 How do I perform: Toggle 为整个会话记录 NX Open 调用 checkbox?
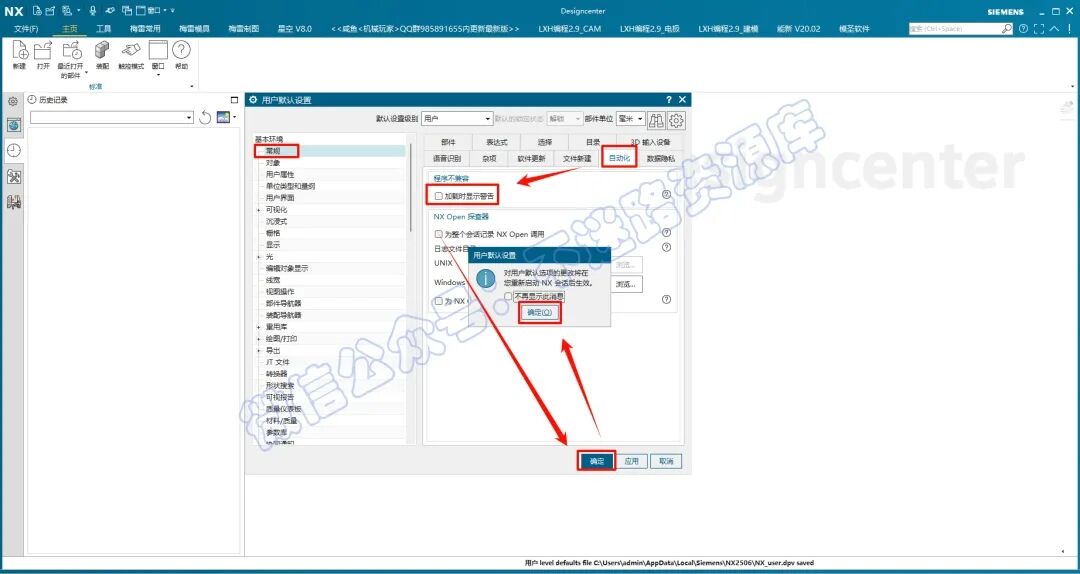click(439, 234)
